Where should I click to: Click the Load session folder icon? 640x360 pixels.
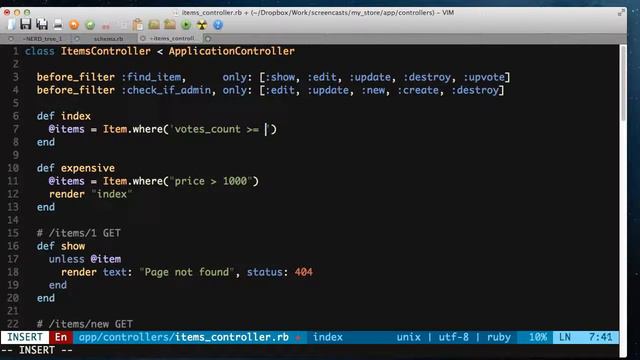coord(154,25)
